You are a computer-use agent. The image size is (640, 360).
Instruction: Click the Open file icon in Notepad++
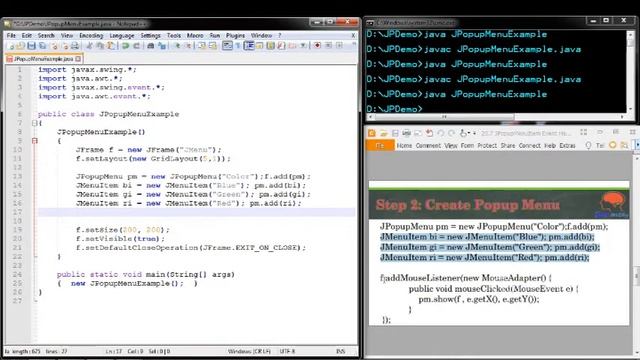(20, 46)
